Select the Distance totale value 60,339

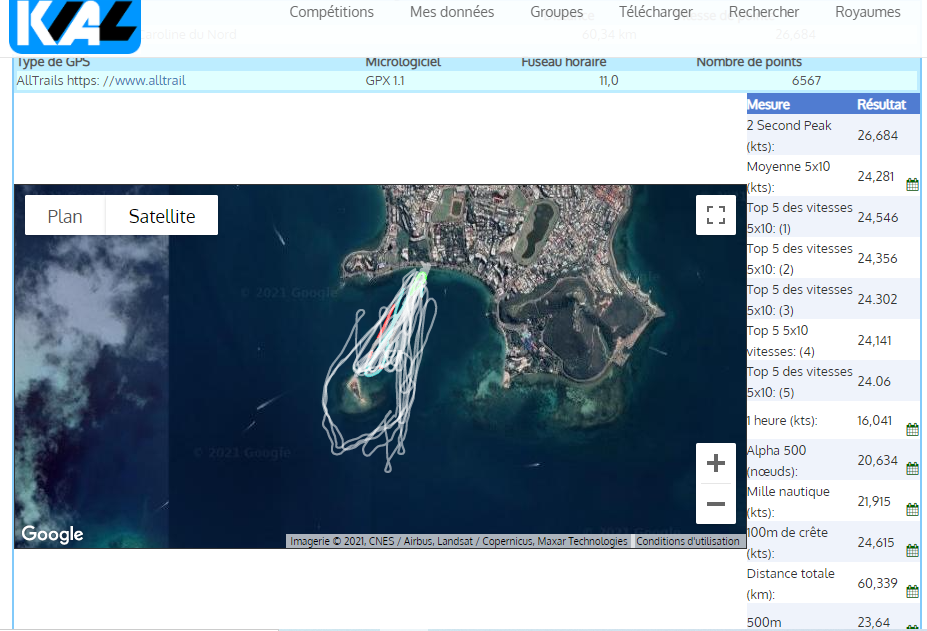[x=877, y=583]
